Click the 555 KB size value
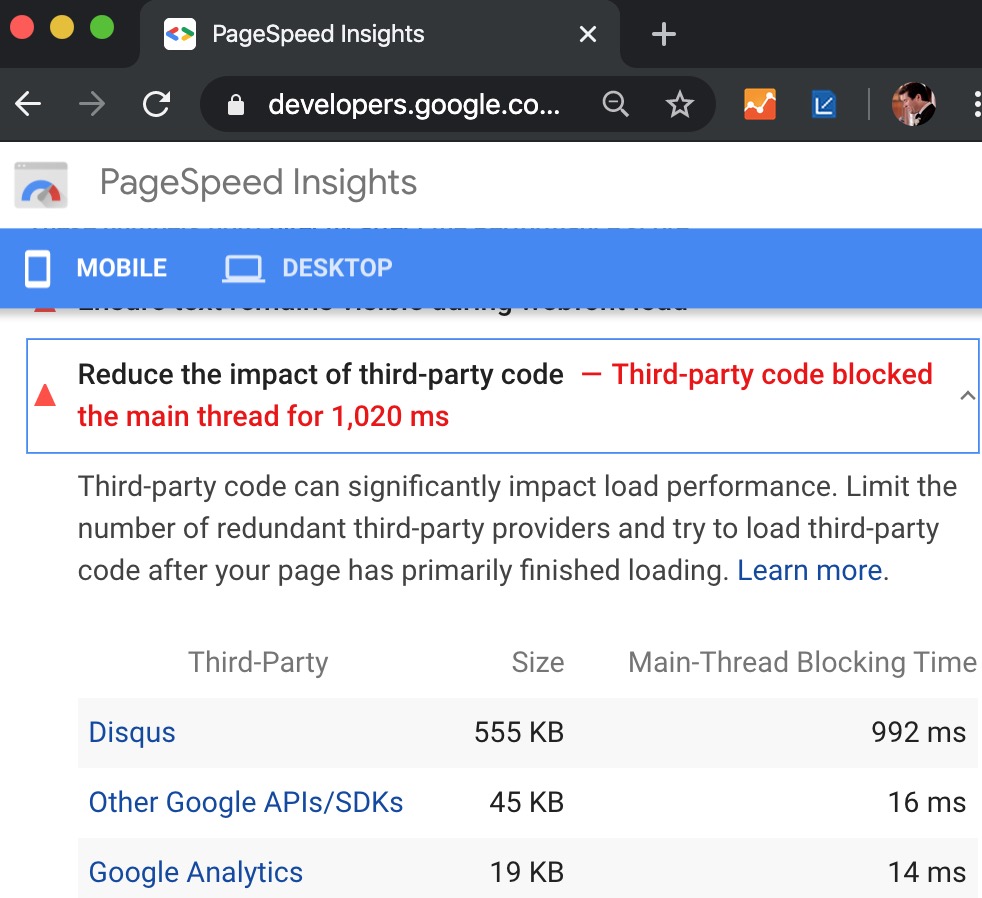This screenshot has width=982, height=898. (x=519, y=733)
